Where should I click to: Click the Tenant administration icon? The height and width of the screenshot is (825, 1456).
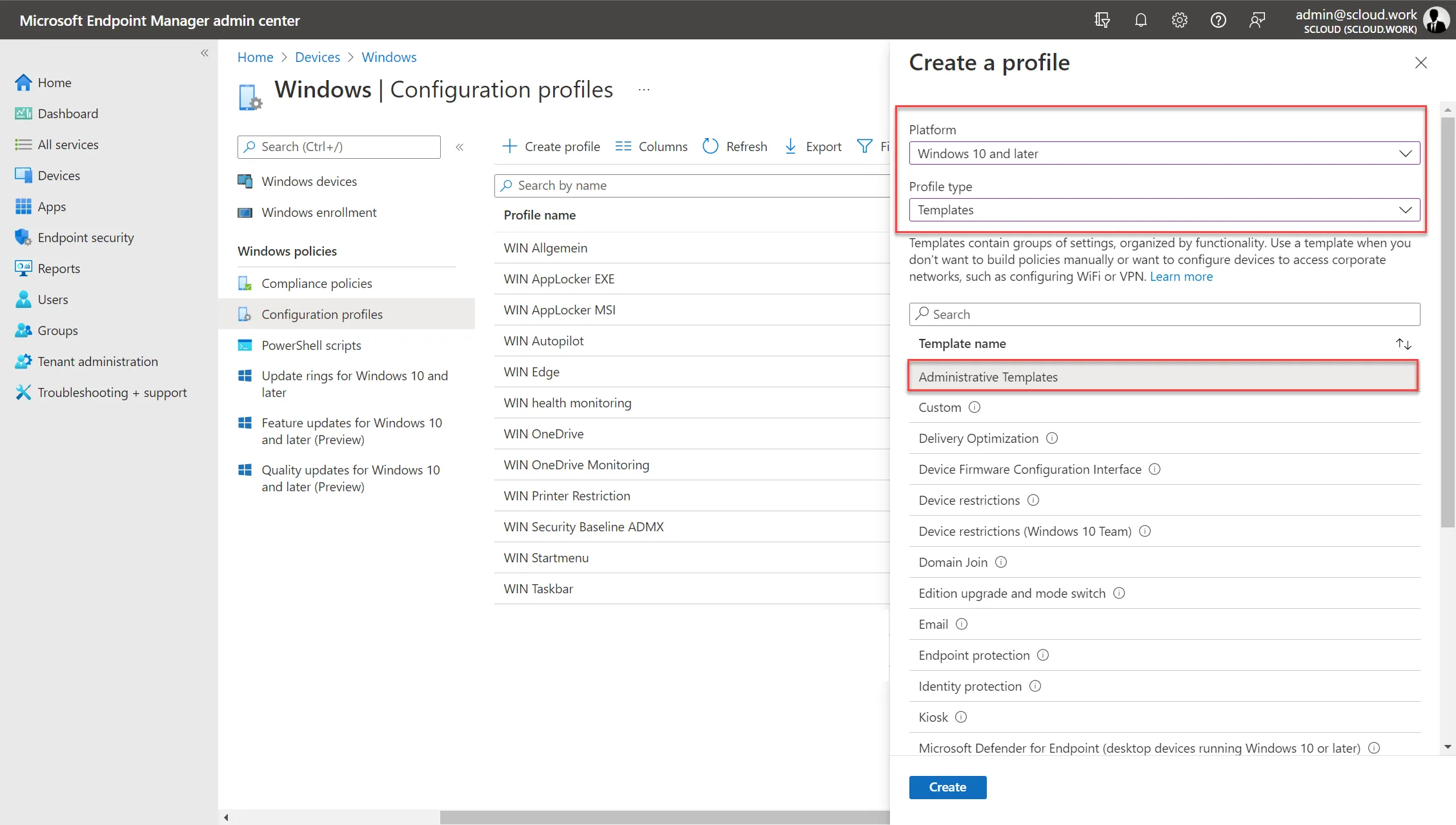click(x=23, y=361)
